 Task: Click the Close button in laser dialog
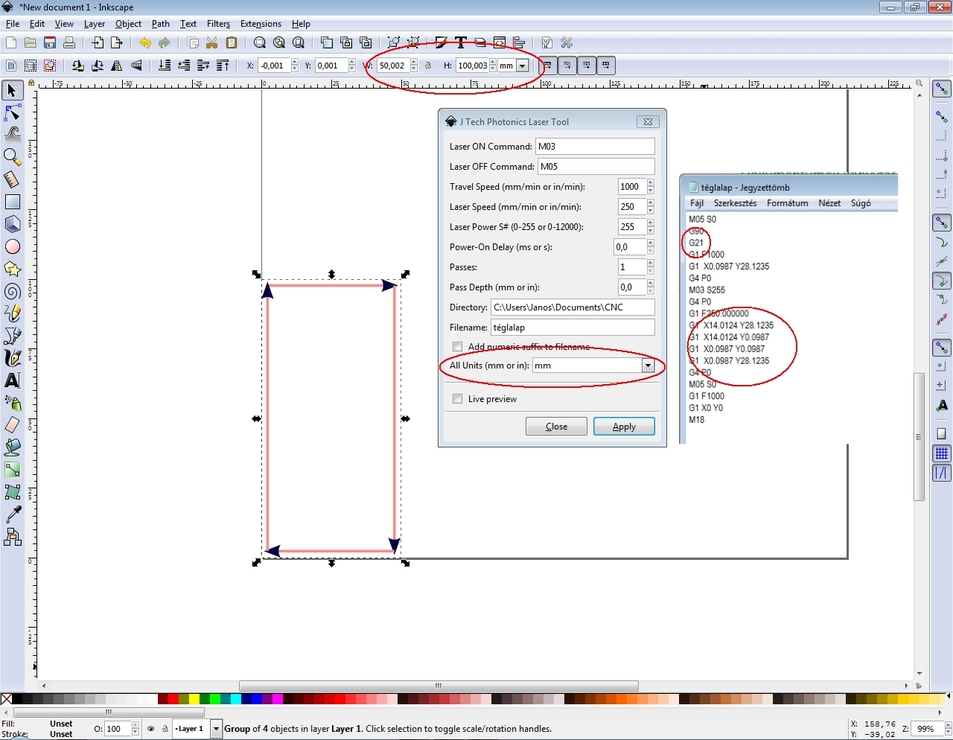[556, 426]
